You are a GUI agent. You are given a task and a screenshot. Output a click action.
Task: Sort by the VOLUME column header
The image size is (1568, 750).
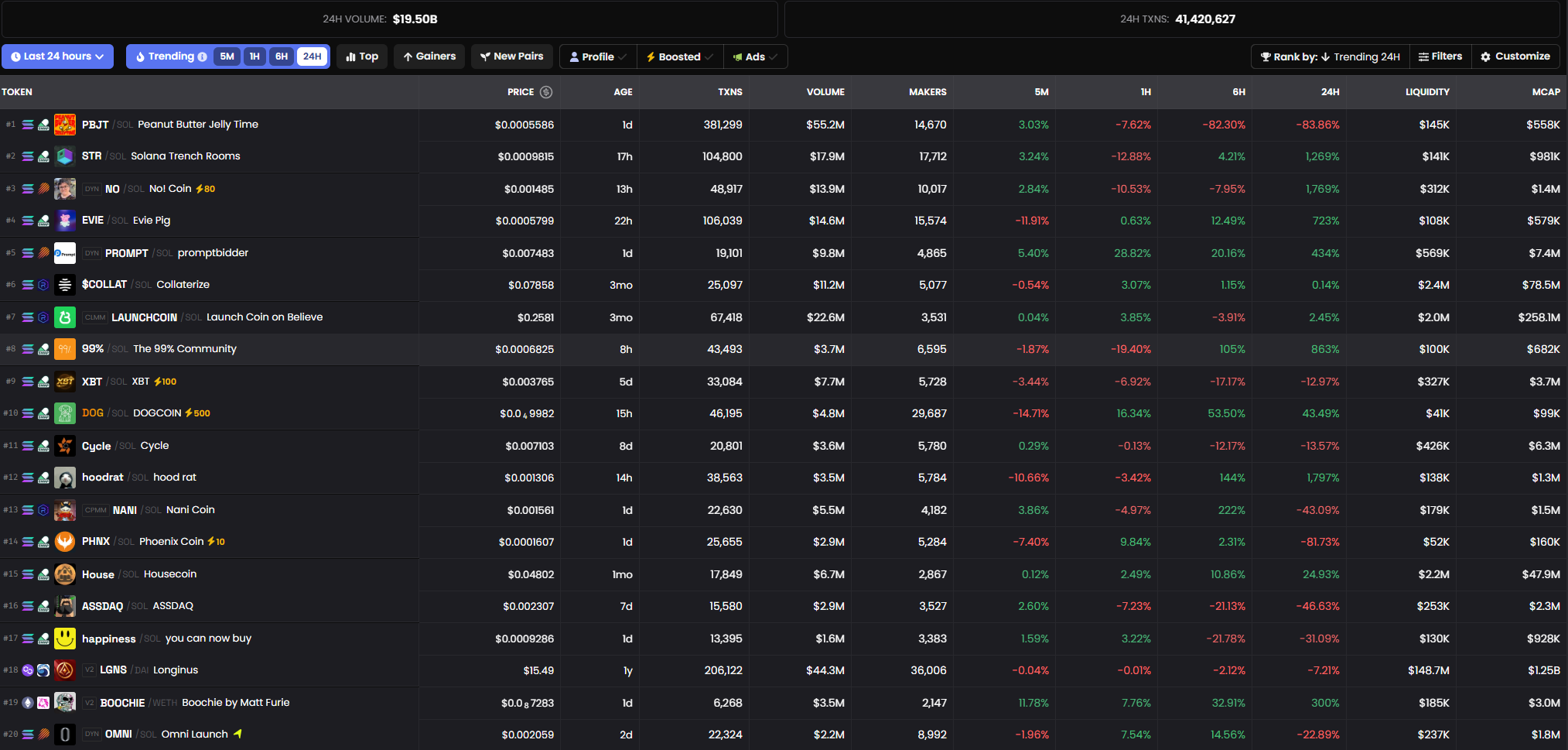825,92
